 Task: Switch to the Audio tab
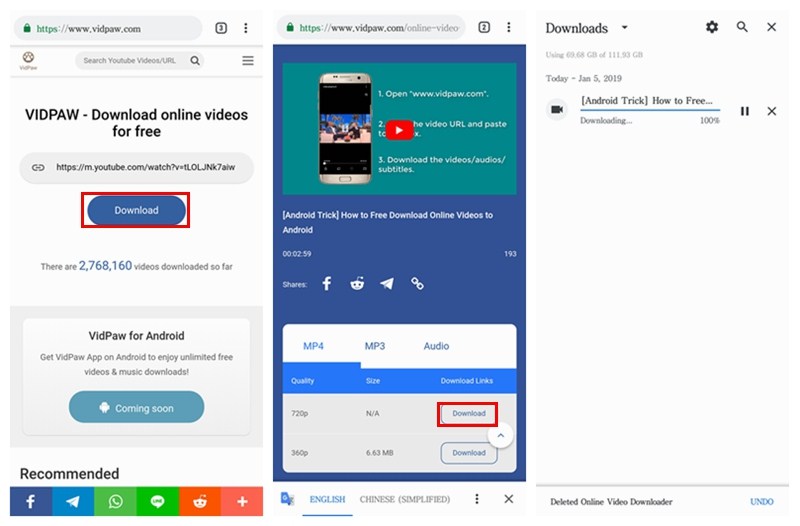(436, 346)
